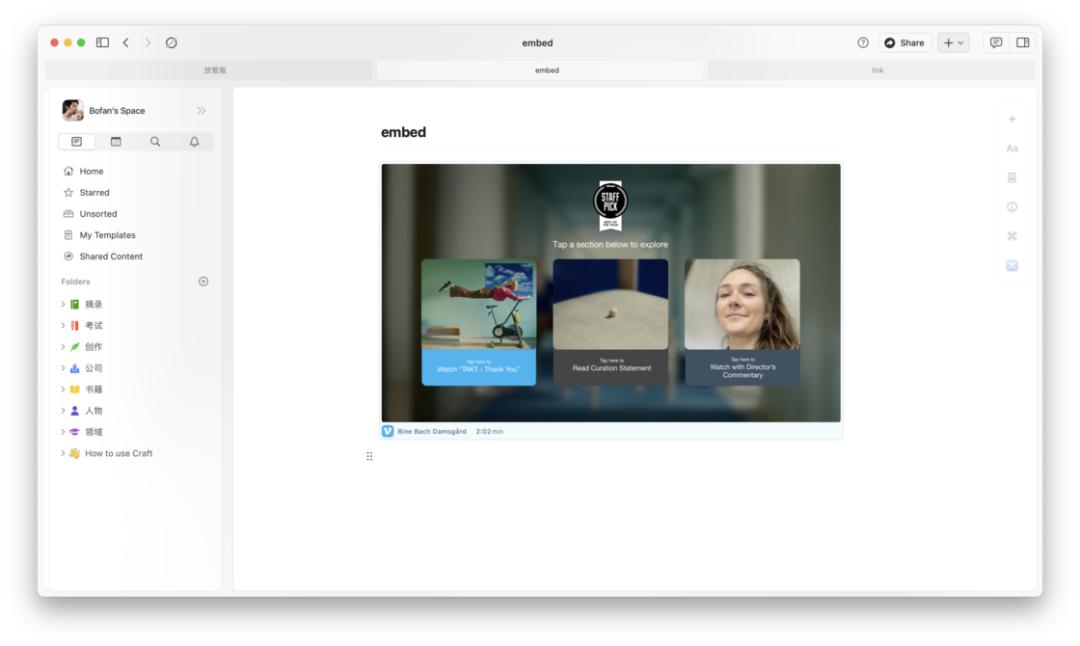Expand the How to use Craft folder
The height and width of the screenshot is (646, 1080).
(63, 454)
